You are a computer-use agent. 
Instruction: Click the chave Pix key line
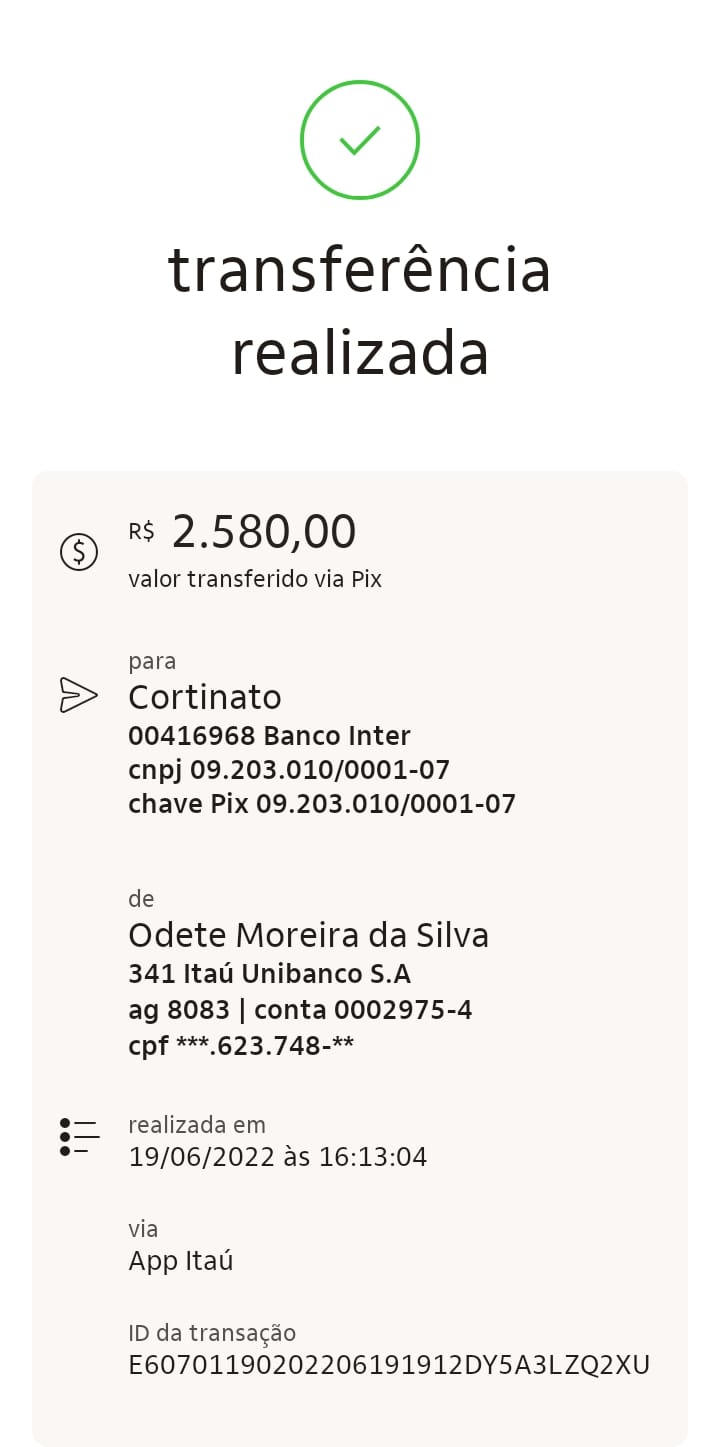322,804
